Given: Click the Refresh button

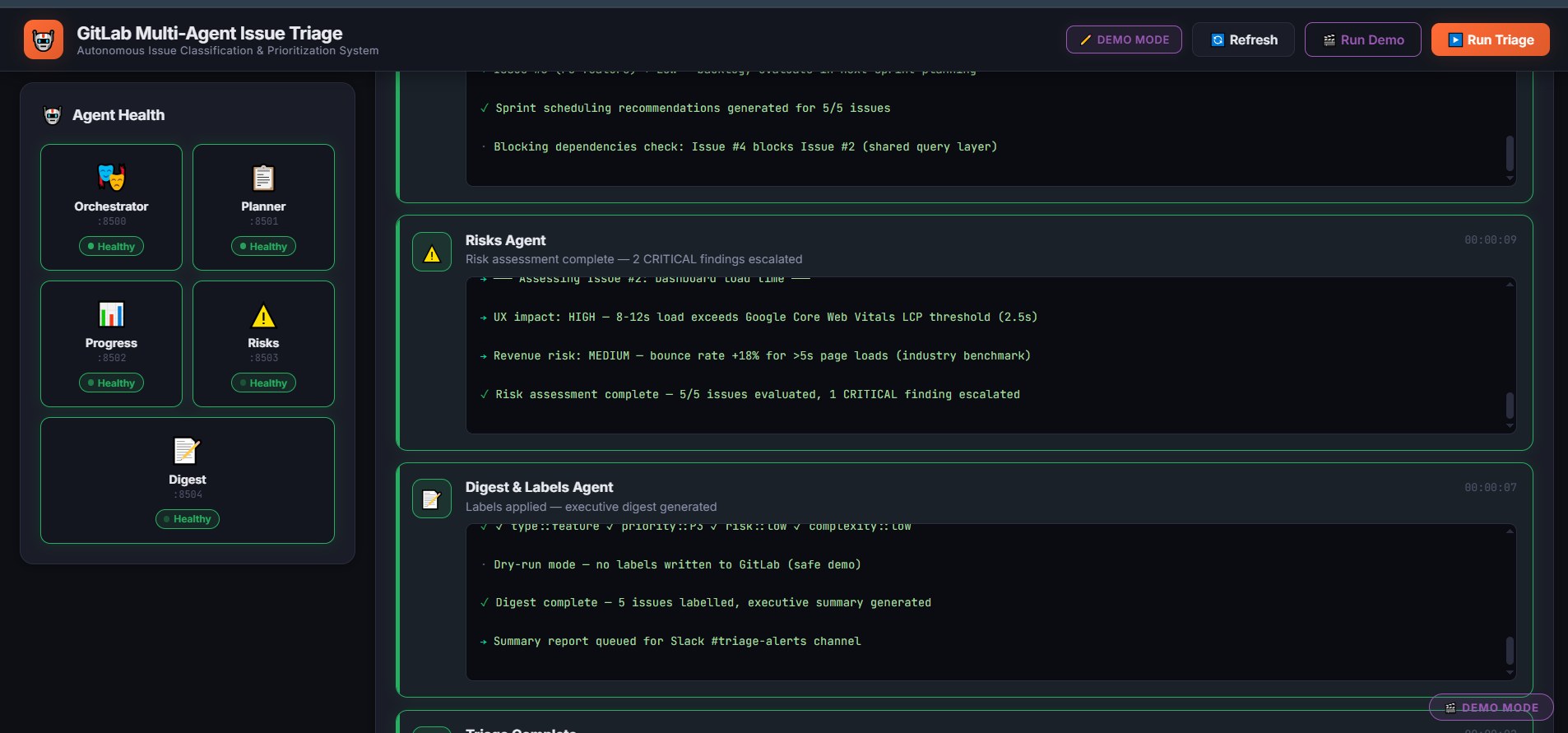Looking at the screenshot, I should 1243,39.
